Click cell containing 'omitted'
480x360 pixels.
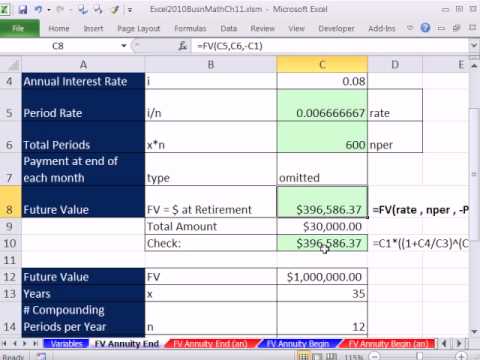point(322,169)
